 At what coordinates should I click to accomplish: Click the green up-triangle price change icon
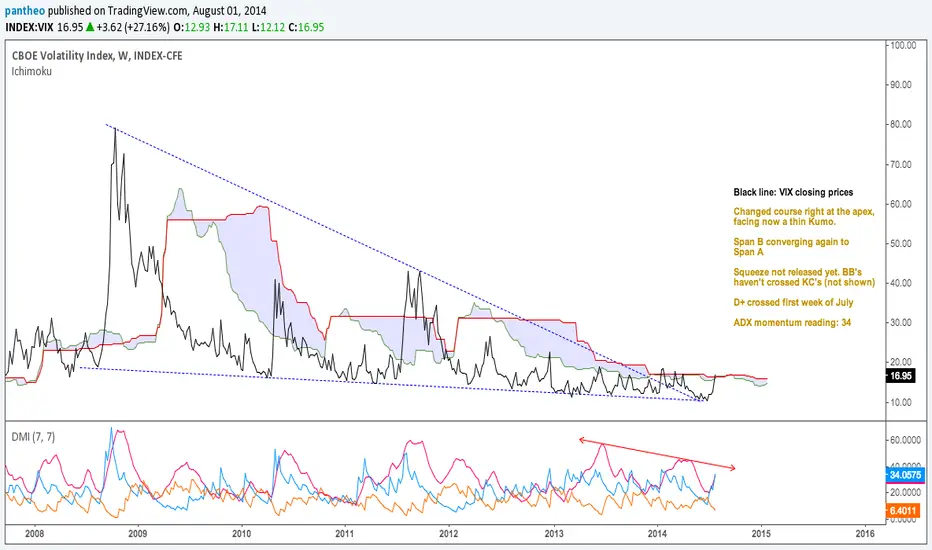90,27
